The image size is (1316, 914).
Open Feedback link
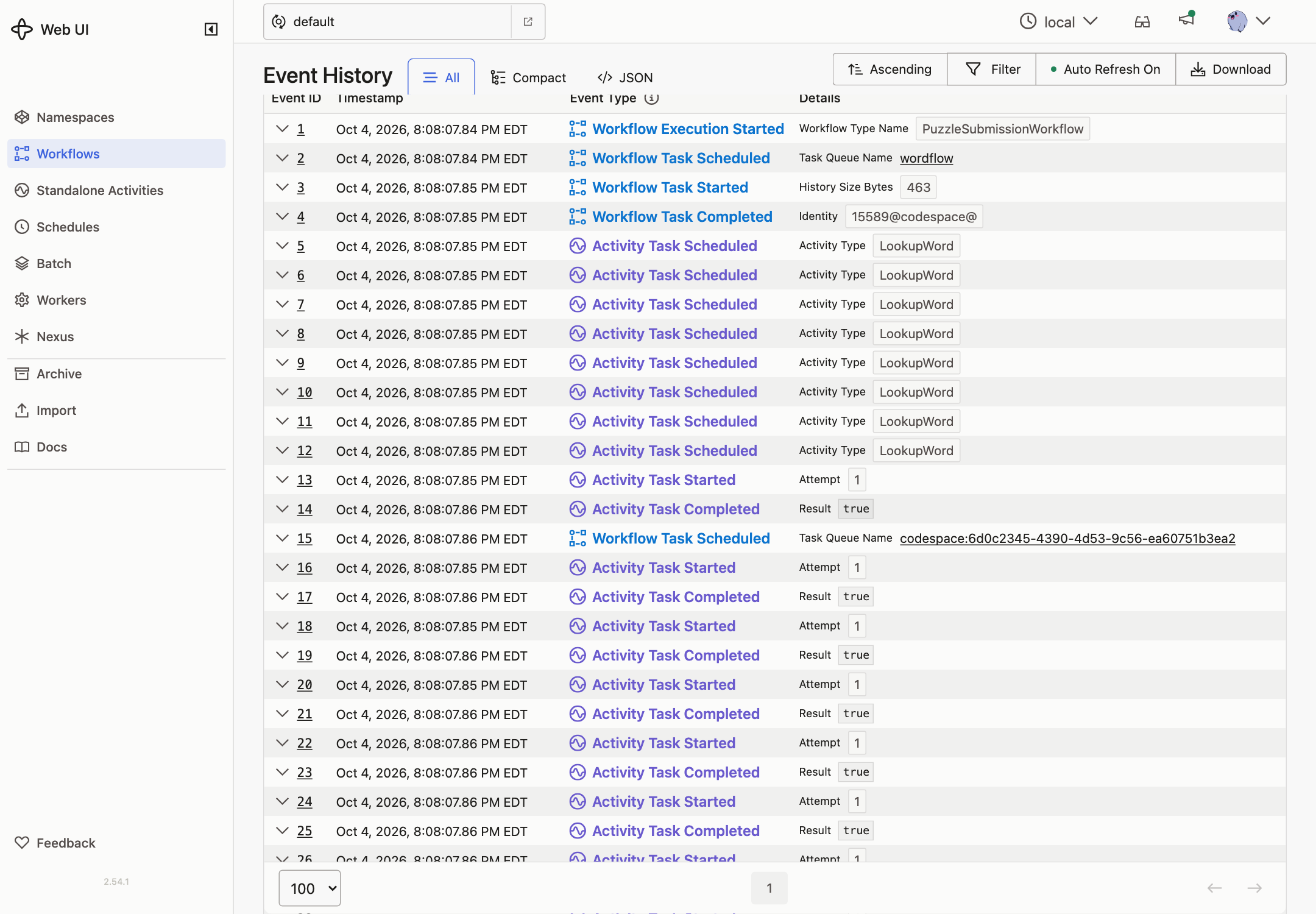click(116, 843)
